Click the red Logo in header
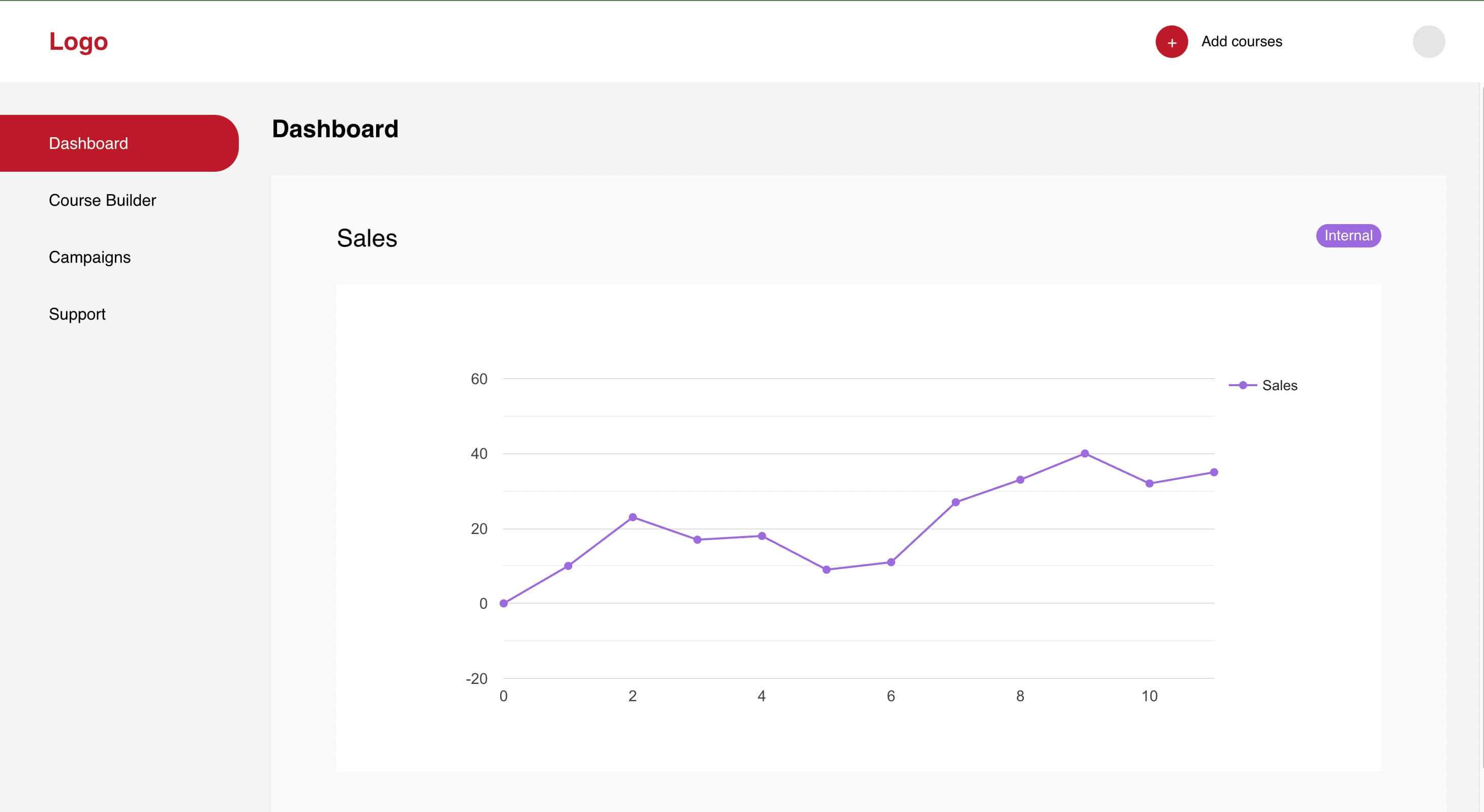 [78, 42]
